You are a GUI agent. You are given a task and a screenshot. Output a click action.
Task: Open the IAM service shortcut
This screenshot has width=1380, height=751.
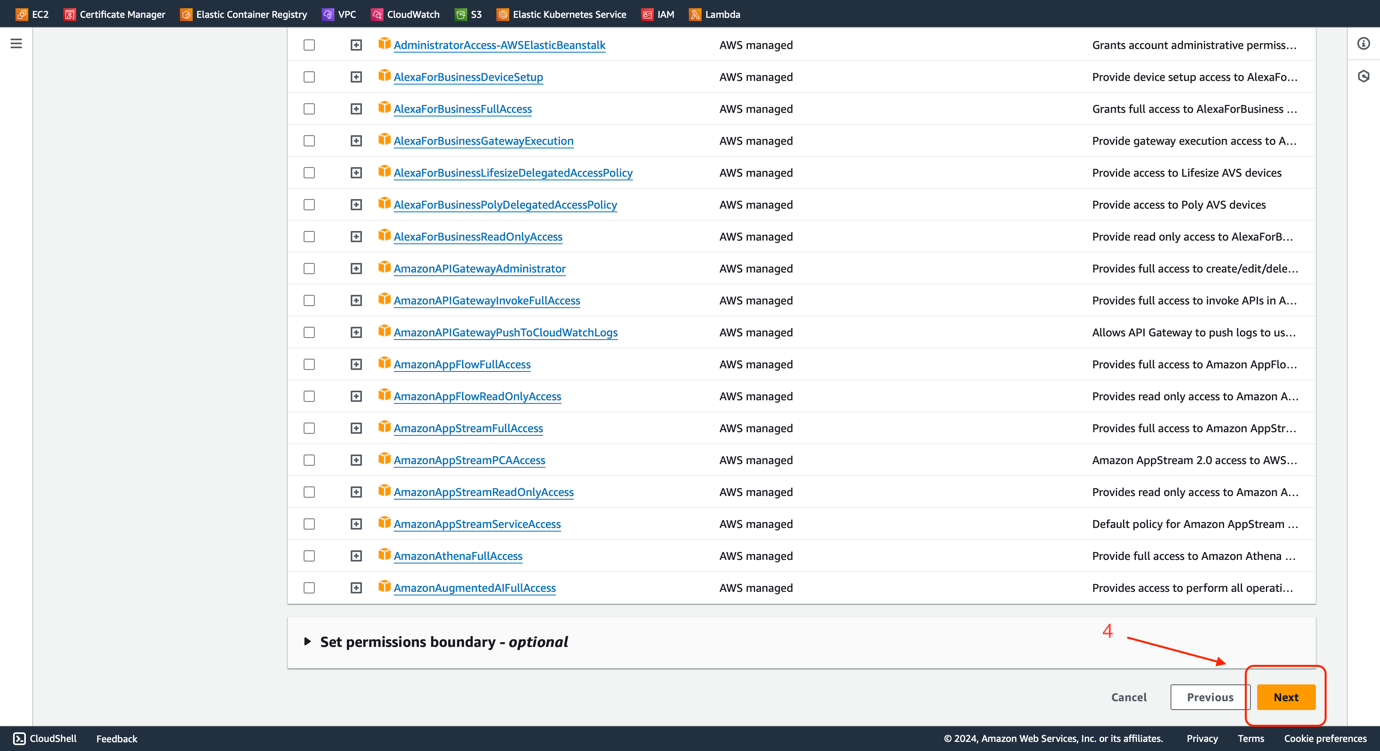coord(657,14)
